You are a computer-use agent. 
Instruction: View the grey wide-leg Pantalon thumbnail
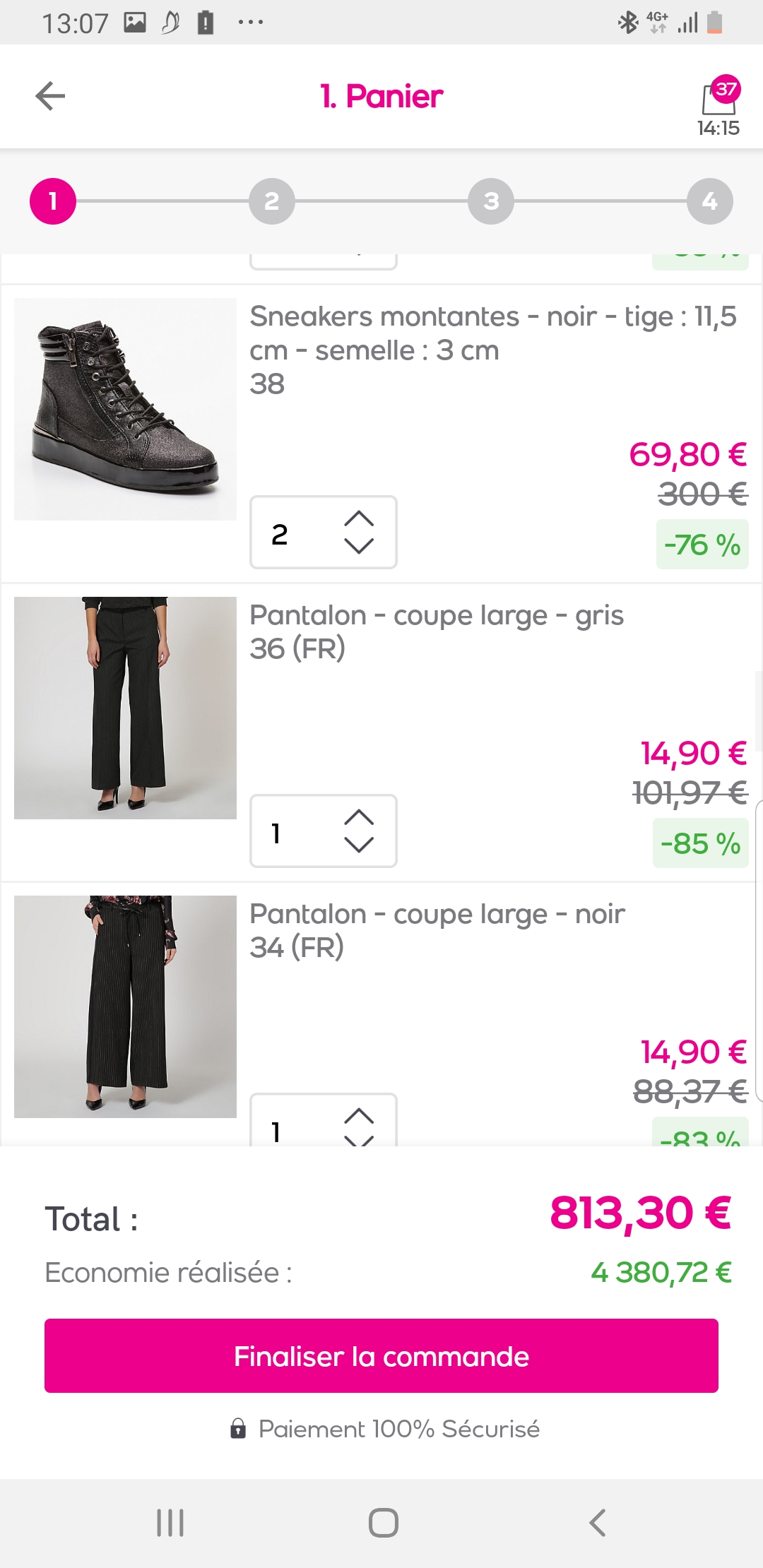pos(126,708)
